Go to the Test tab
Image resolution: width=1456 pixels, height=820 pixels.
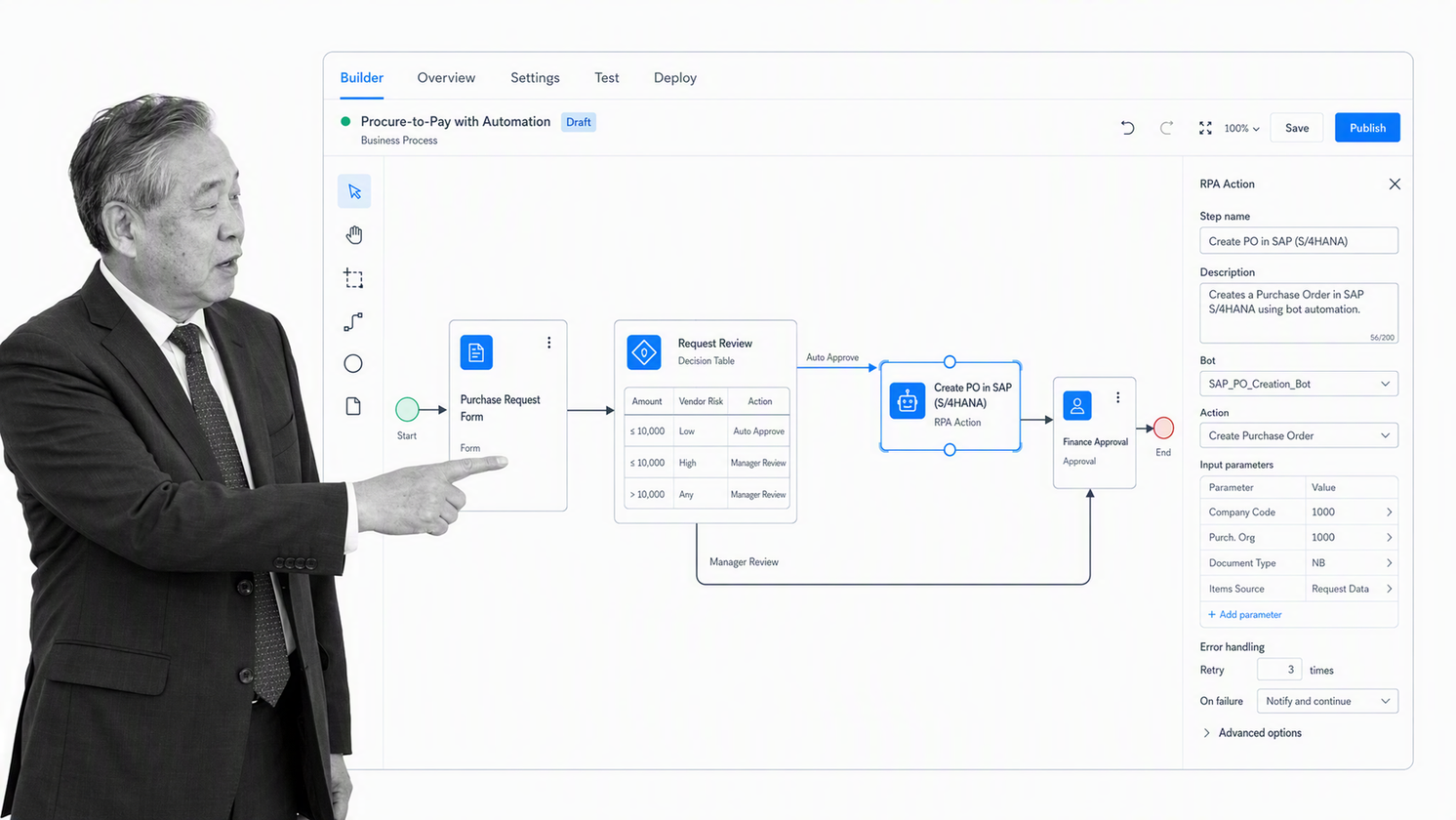[x=607, y=78]
